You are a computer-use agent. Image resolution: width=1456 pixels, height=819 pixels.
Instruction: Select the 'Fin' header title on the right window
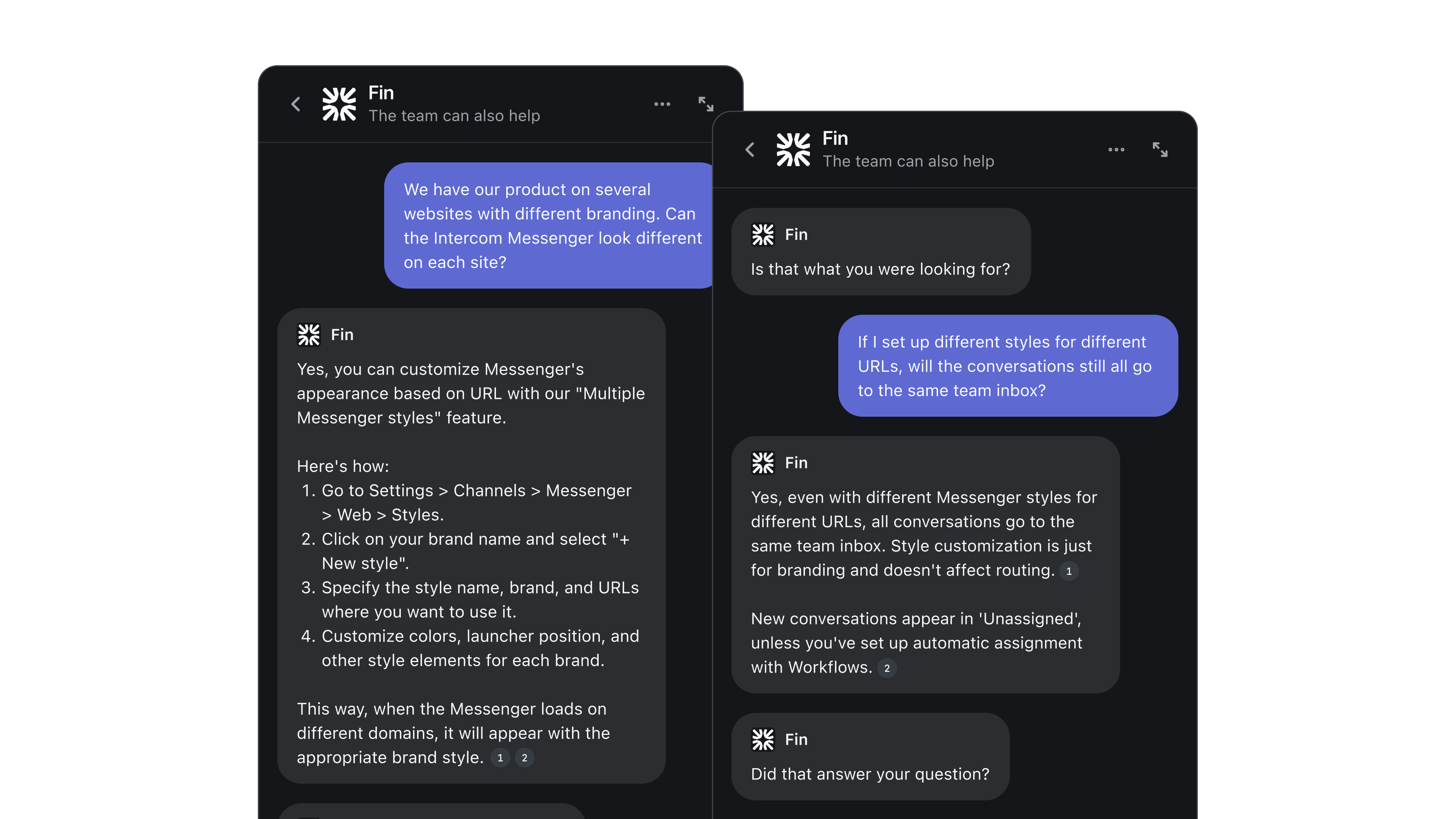point(835,138)
